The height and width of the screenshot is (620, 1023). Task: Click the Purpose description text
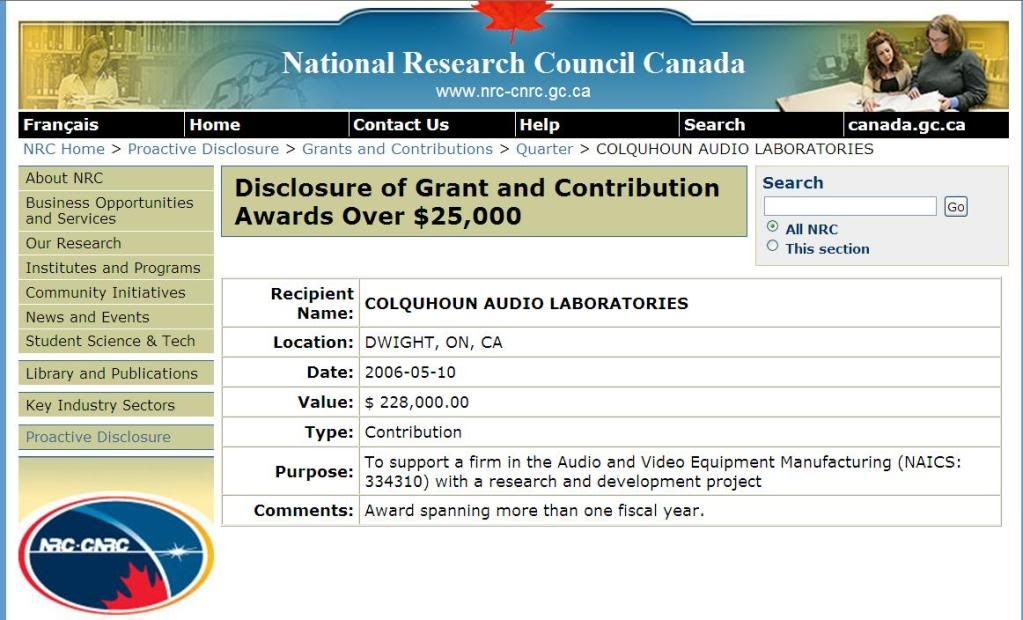[x=663, y=472]
